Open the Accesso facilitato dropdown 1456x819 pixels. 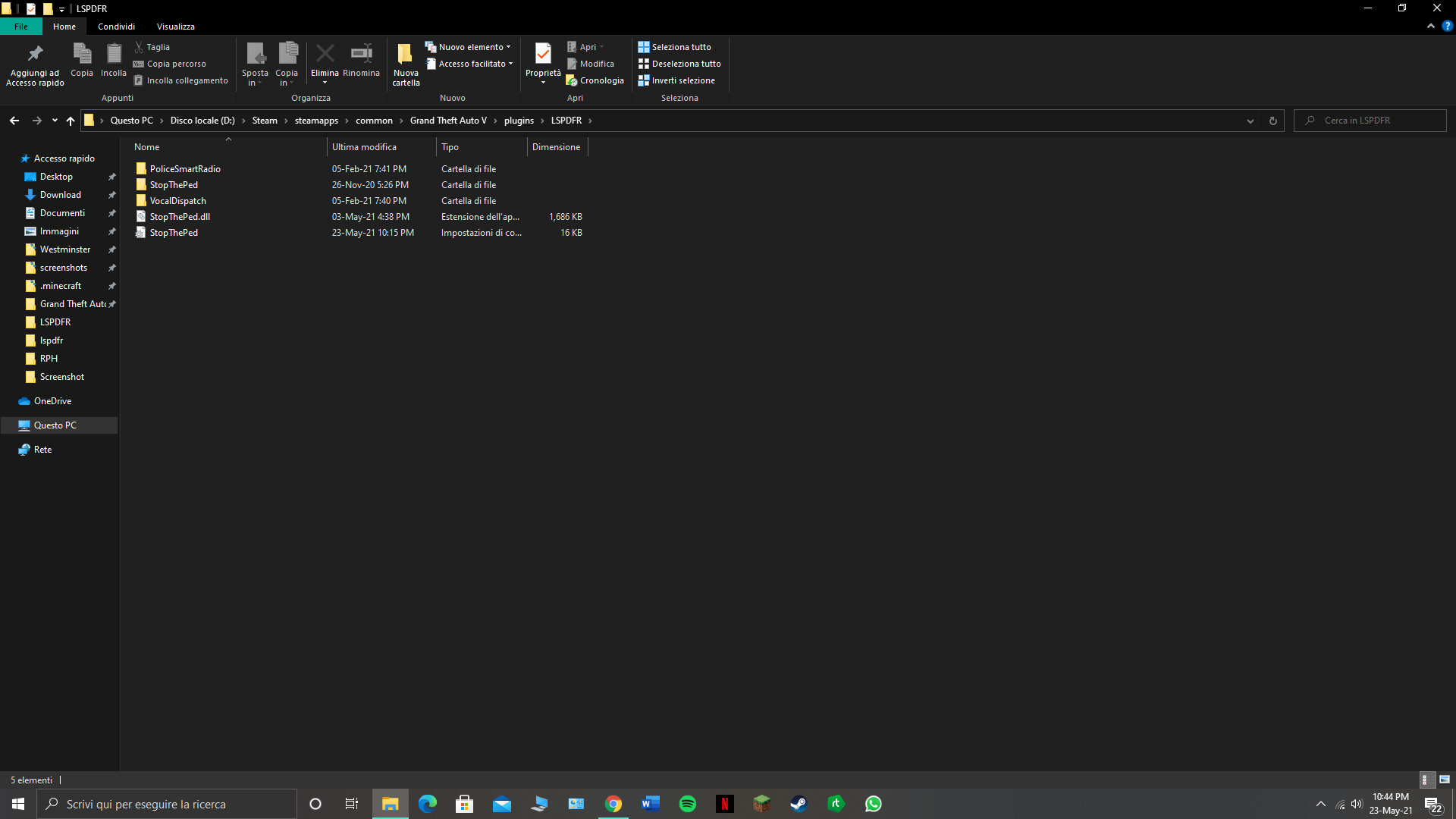point(470,64)
